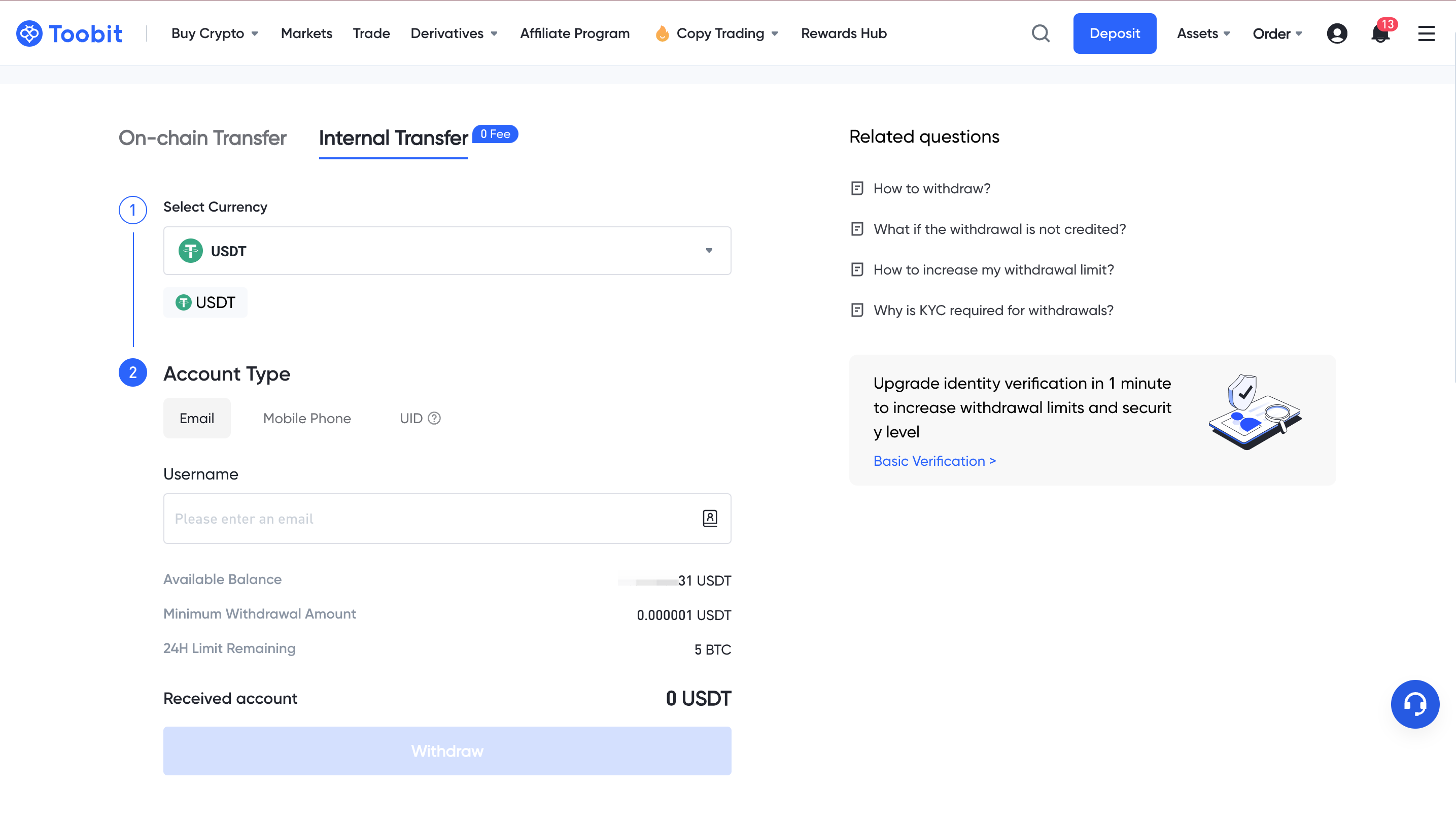Viewport: 1456px width, 821px height.
Task: Expand the Buy Crypto menu
Action: (215, 33)
